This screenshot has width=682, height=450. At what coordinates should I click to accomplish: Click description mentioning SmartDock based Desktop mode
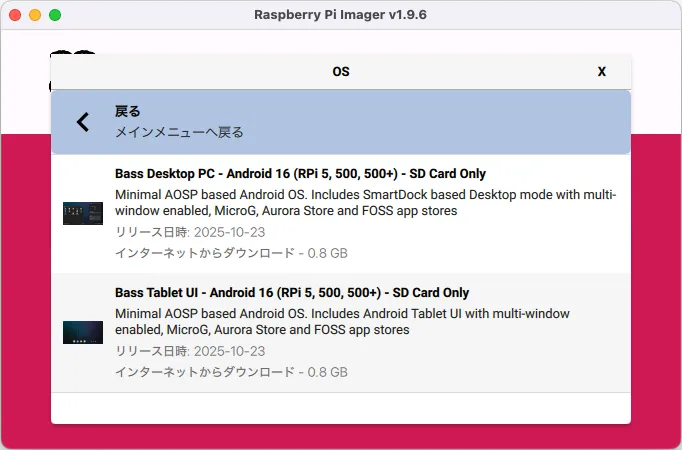365,203
